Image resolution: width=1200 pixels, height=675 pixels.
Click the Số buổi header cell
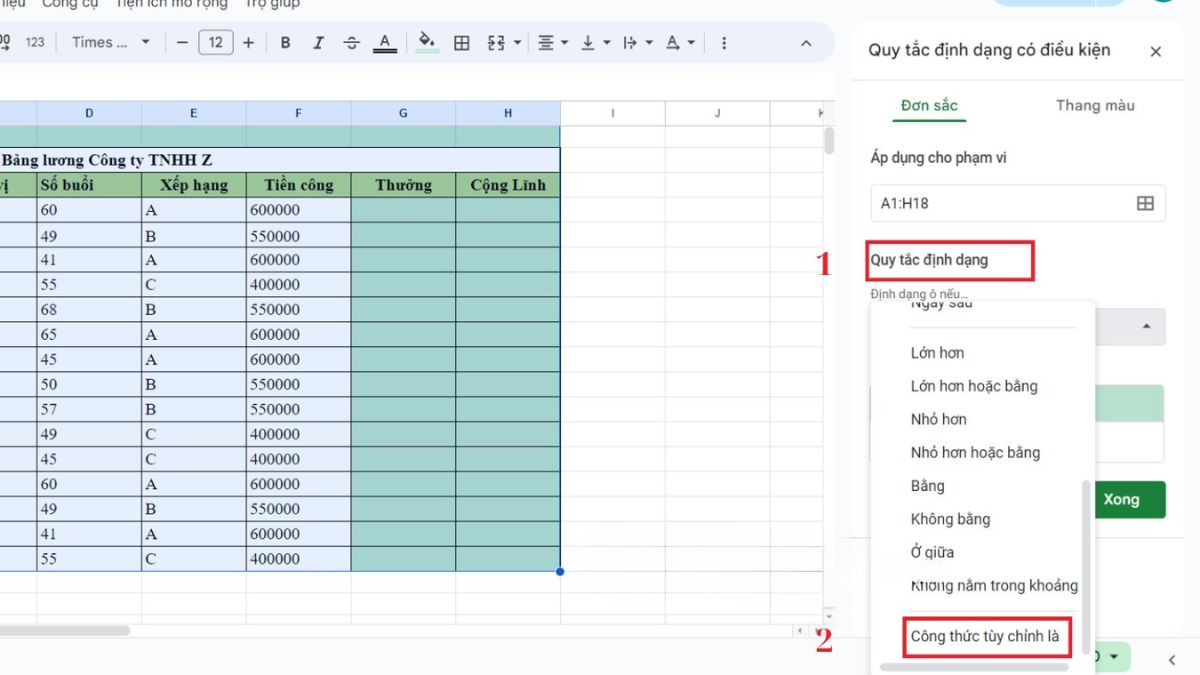(x=89, y=185)
